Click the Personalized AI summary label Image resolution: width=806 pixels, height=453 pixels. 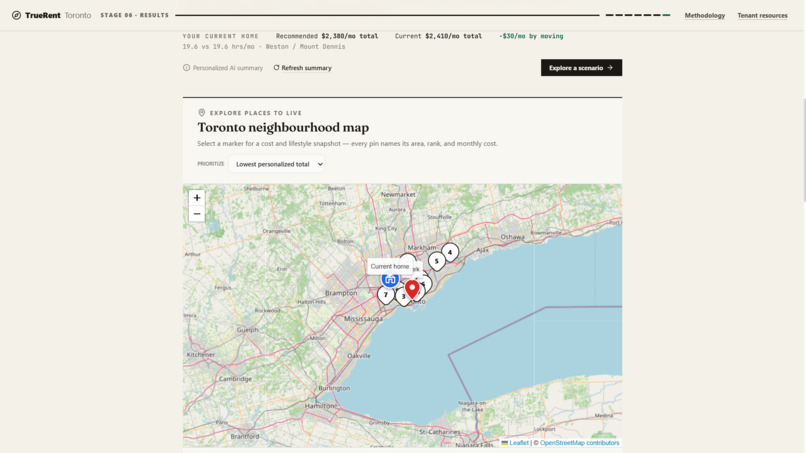click(x=228, y=68)
